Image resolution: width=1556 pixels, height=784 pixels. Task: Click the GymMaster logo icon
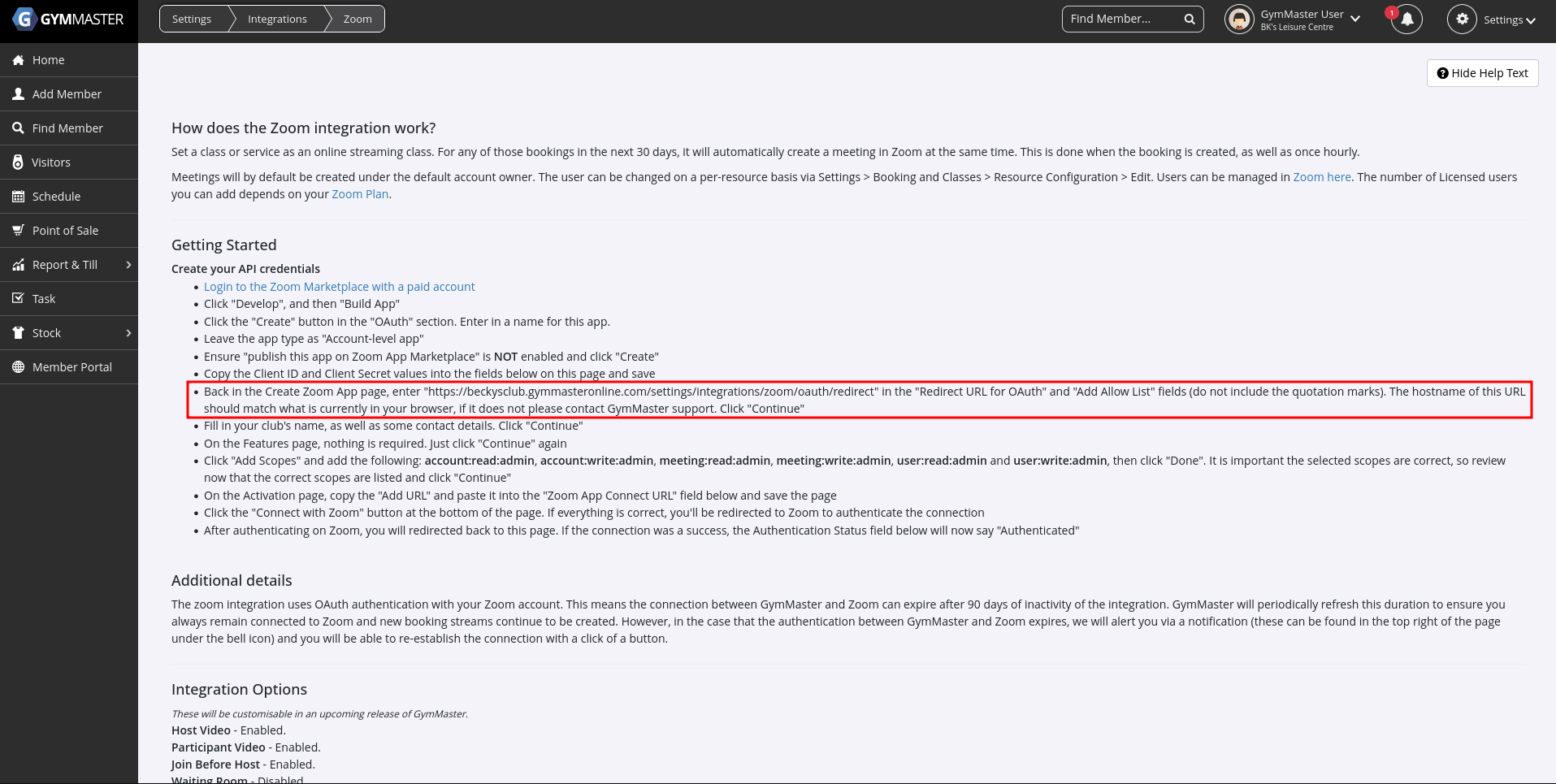pyautogui.click(x=24, y=19)
